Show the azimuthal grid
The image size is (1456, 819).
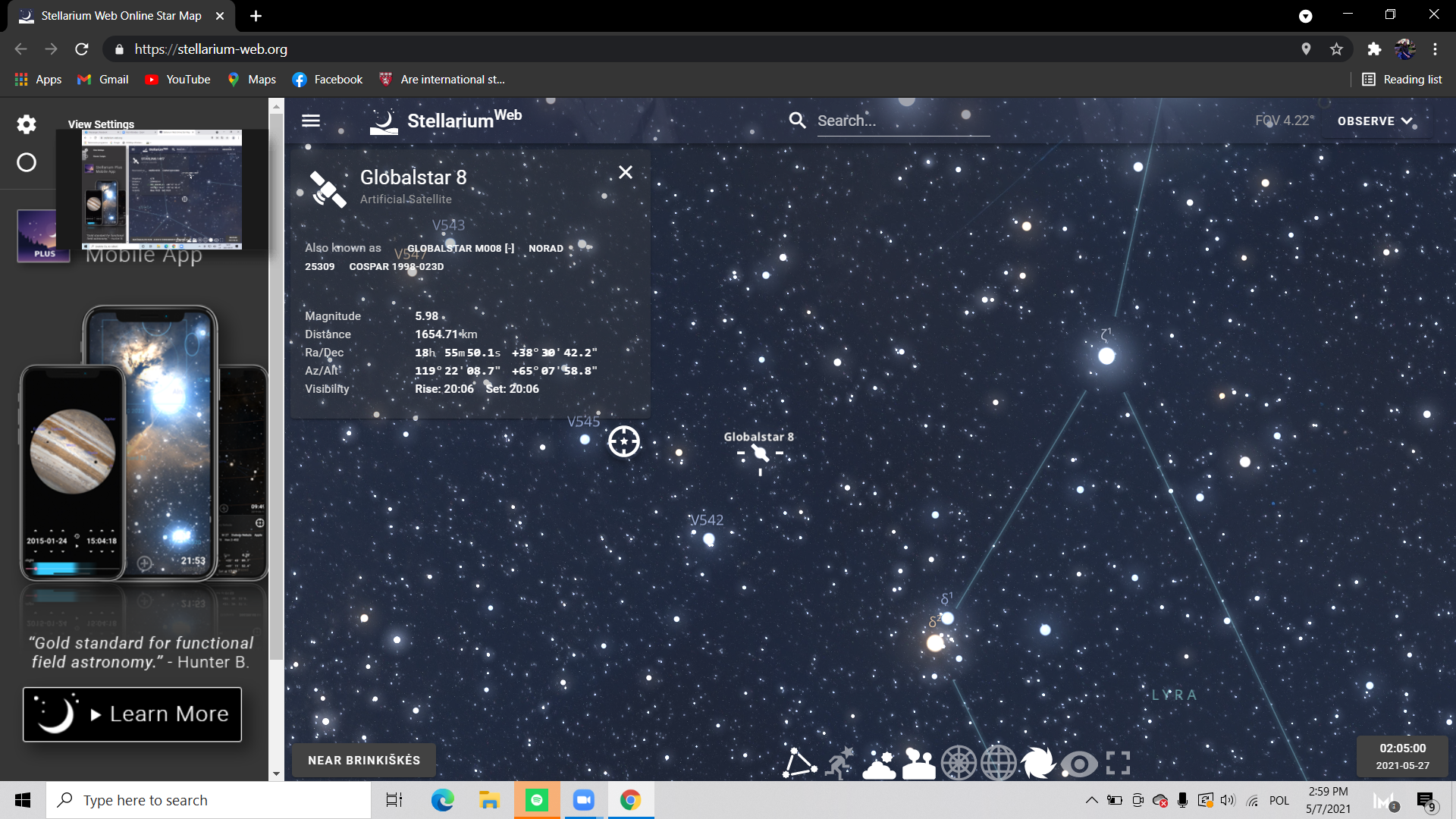point(959,763)
